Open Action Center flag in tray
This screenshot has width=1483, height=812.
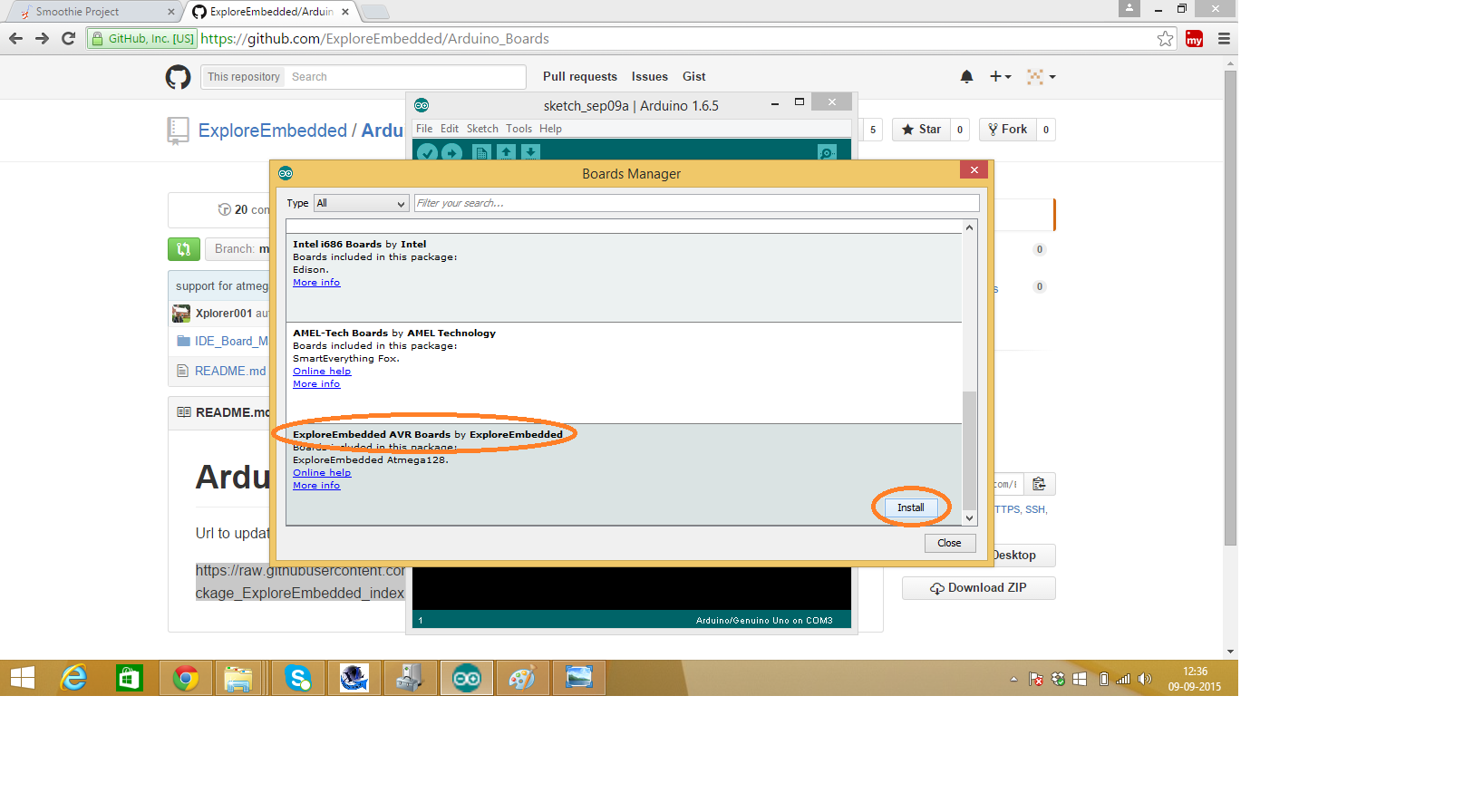point(1035,679)
